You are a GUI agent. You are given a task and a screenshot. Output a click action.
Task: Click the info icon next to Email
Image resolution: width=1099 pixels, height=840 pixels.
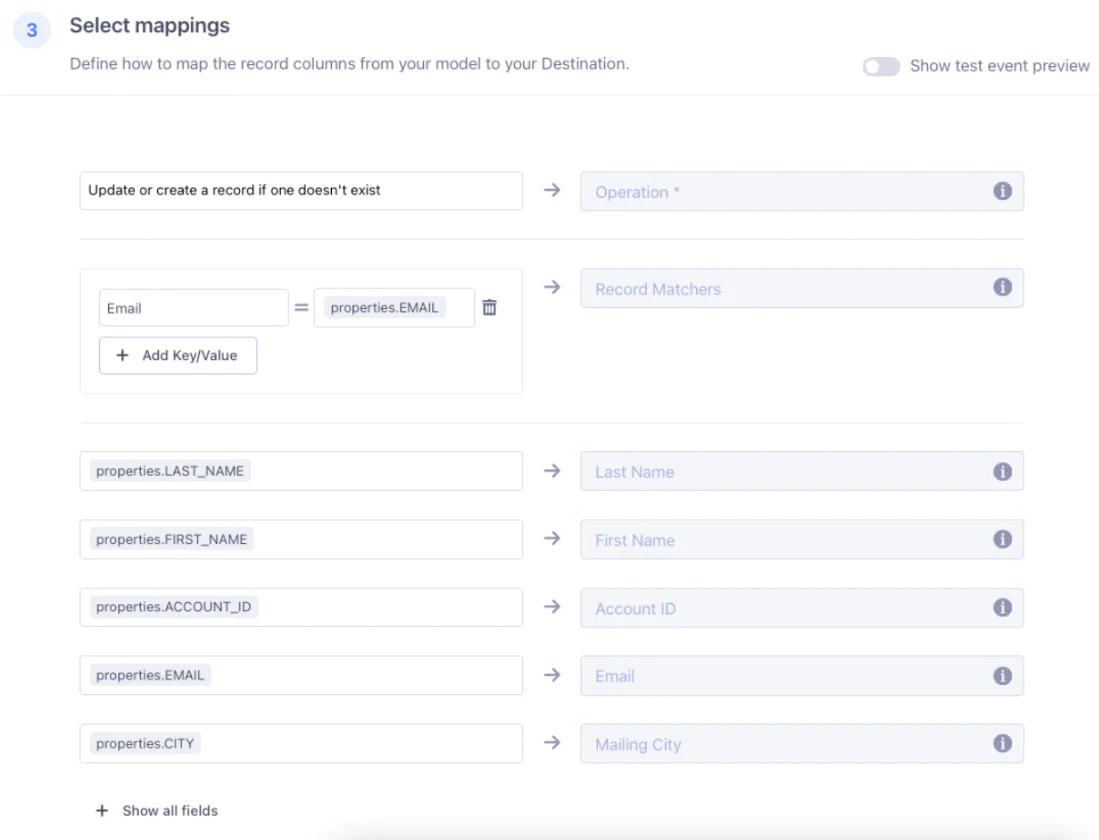pyautogui.click(x=1003, y=675)
